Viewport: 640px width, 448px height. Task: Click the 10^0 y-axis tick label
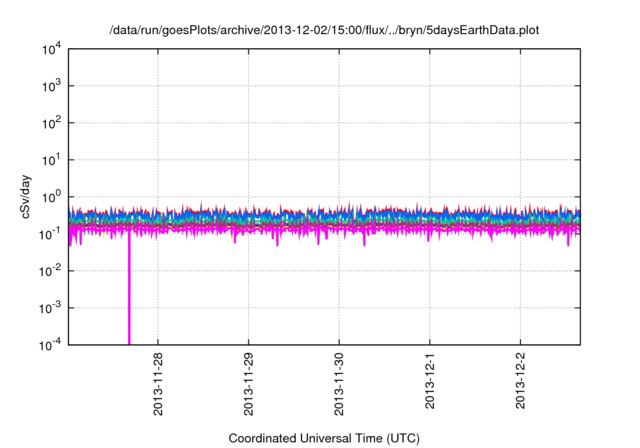(51, 197)
